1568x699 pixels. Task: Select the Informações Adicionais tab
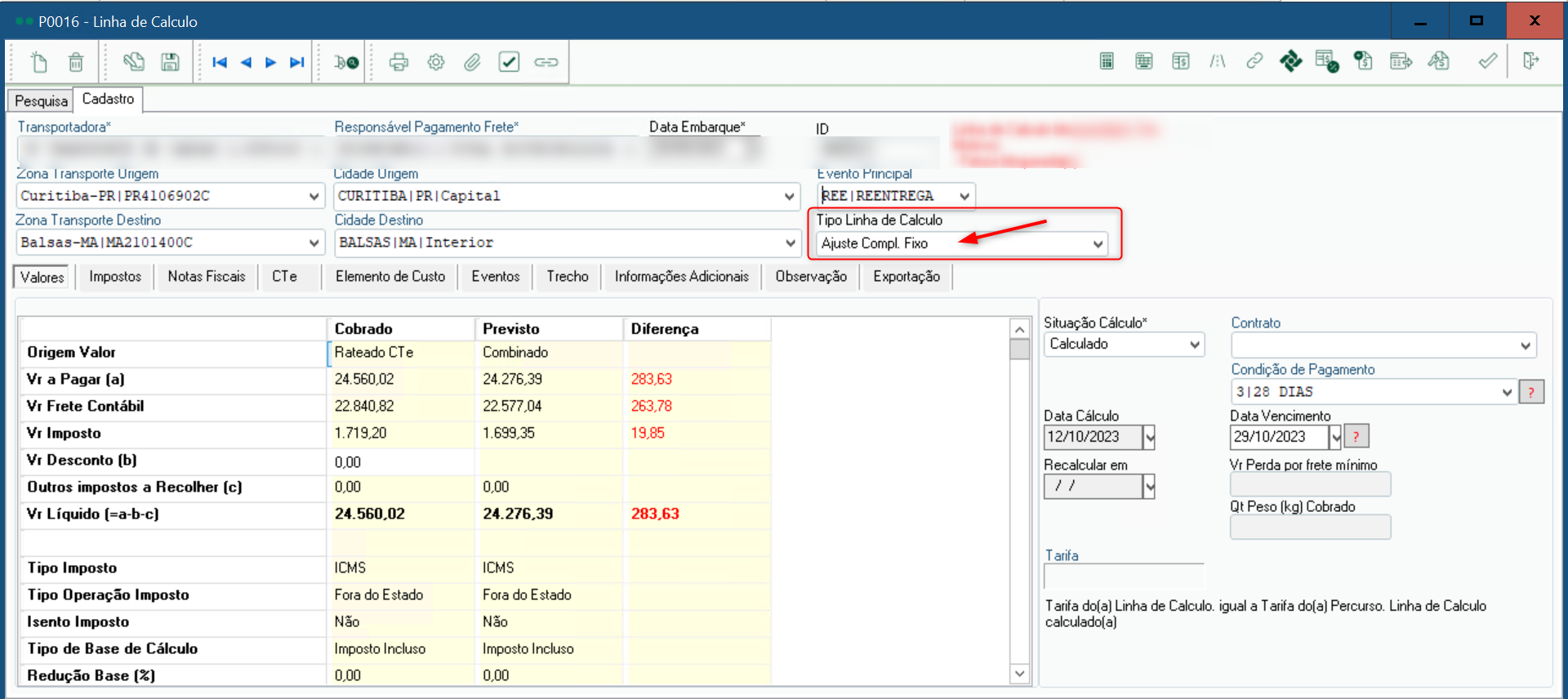coord(682,276)
